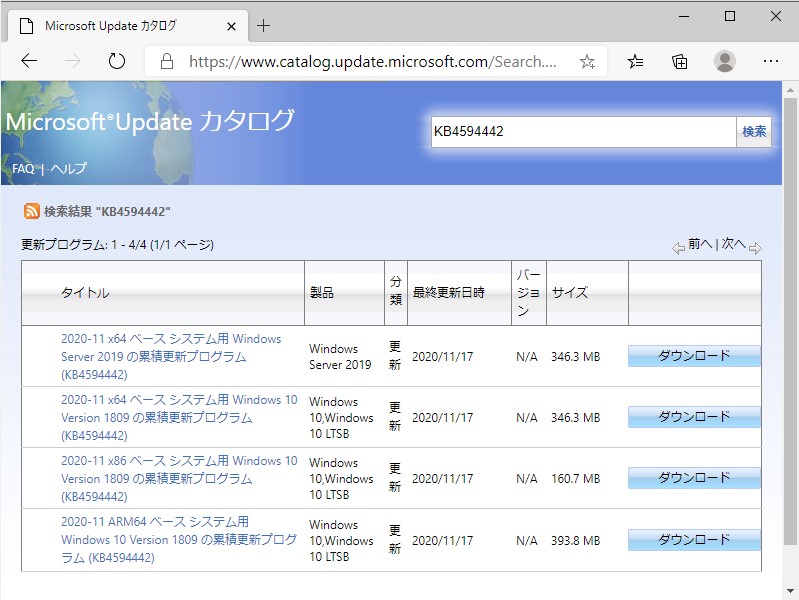Open x64 Windows 10 Version 1809 update link
799x600 pixels.
point(179,418)
